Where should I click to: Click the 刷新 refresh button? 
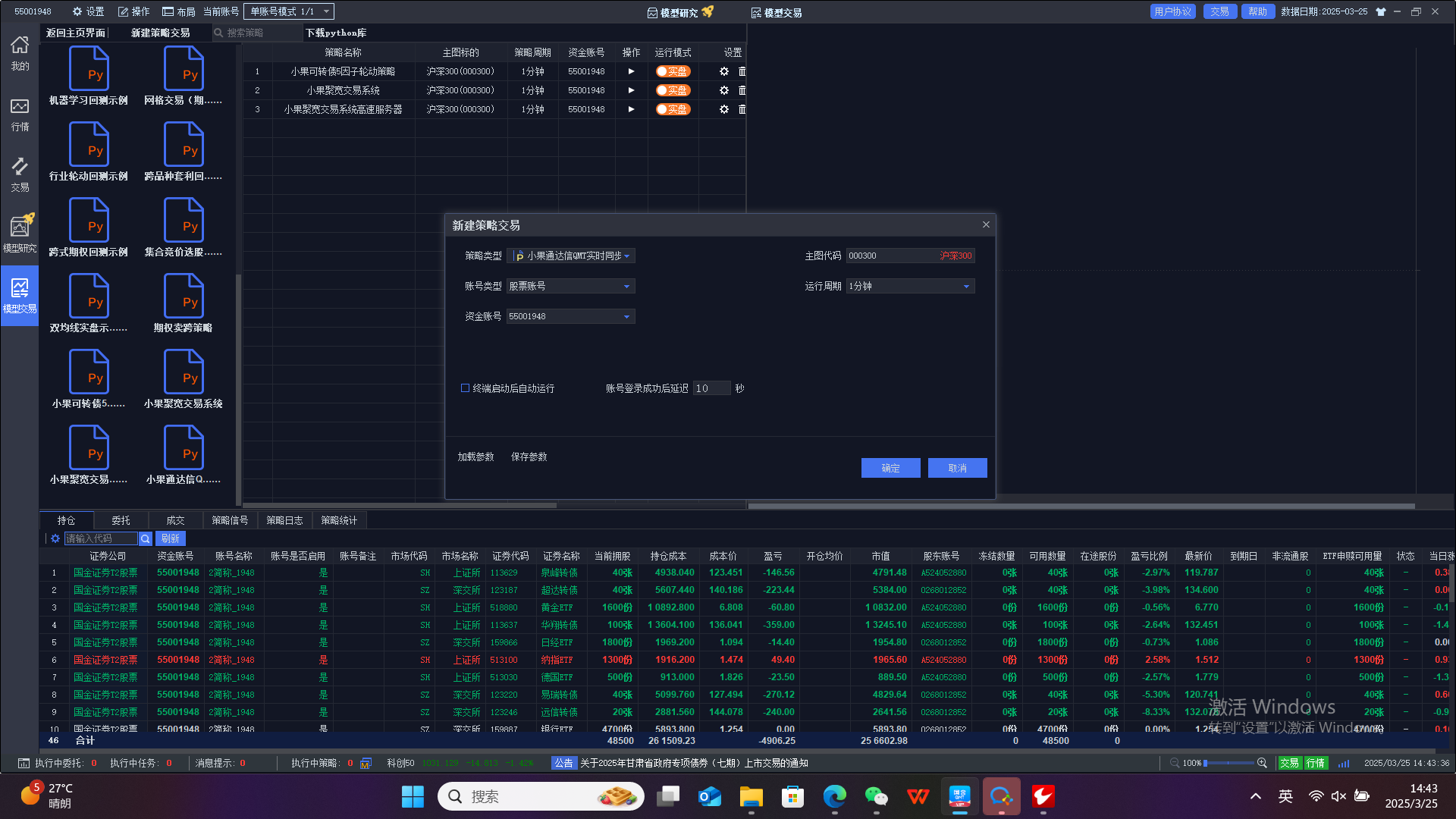(171, 538)
